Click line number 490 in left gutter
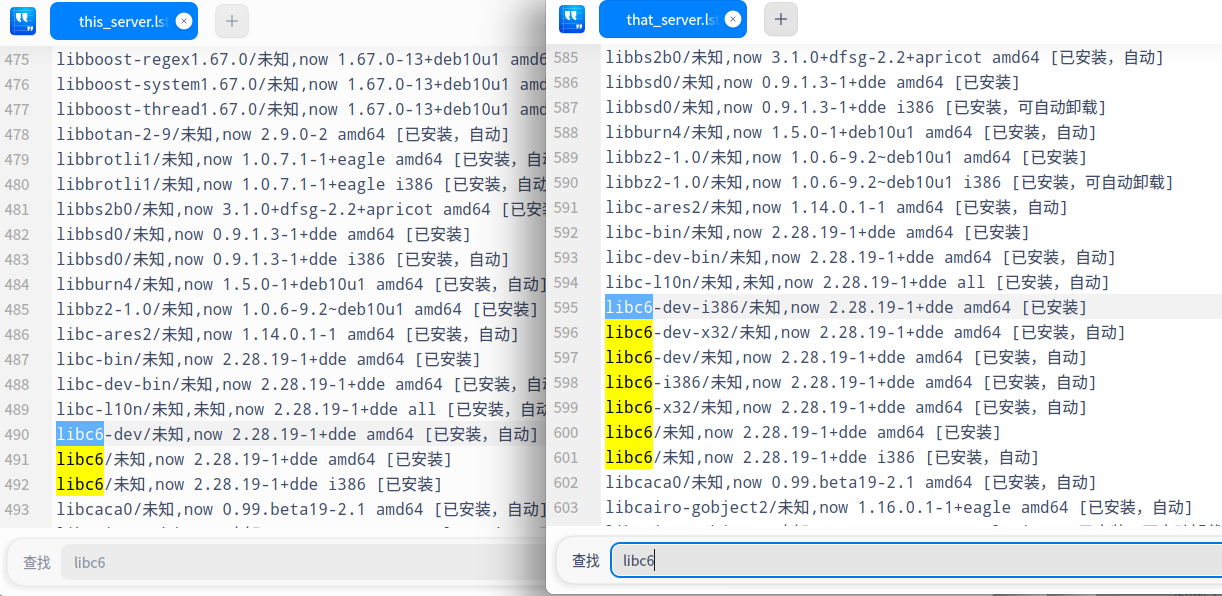 17,434
